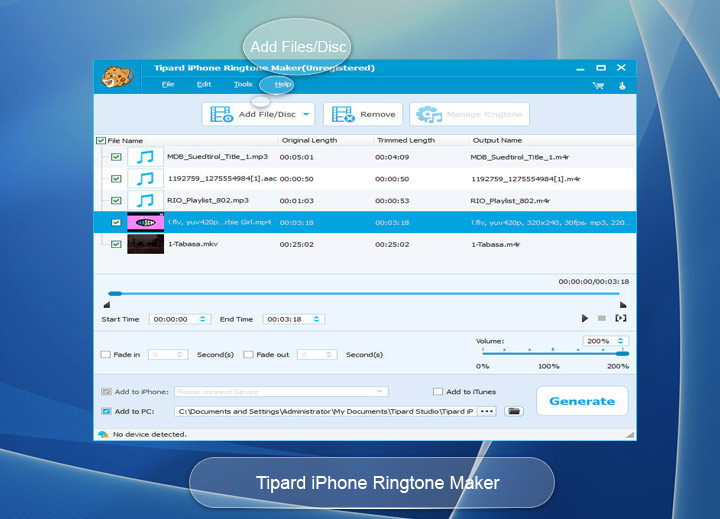Click the Manage Ringtone button label
The width and height of the screenshot is (720, 519).
pos(484,114)
